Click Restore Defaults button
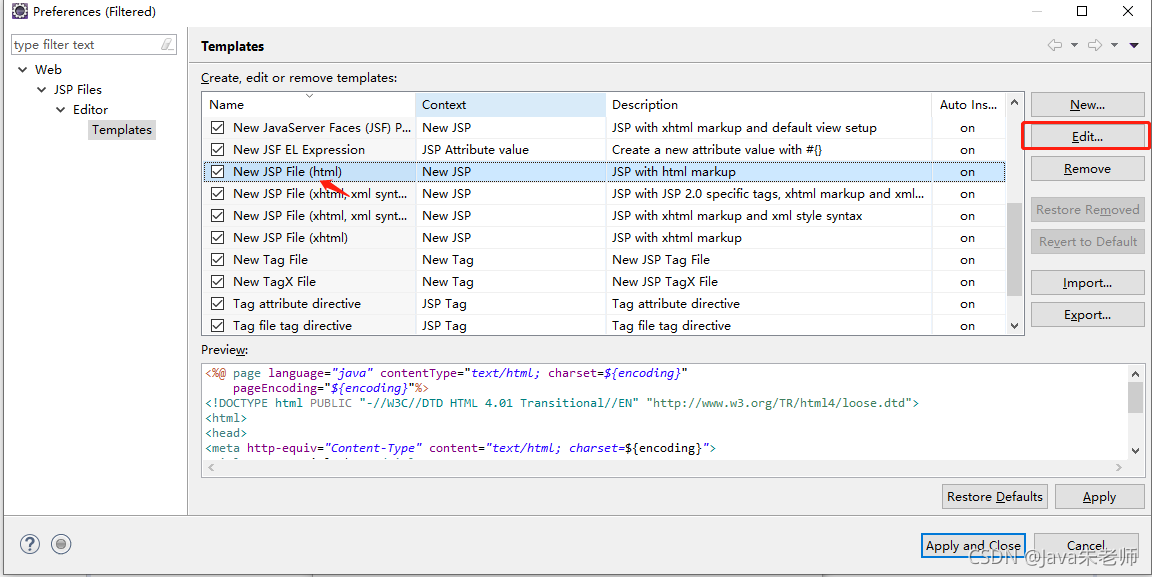This screenshot has width=1152, height=577. [x=995, y=497]
